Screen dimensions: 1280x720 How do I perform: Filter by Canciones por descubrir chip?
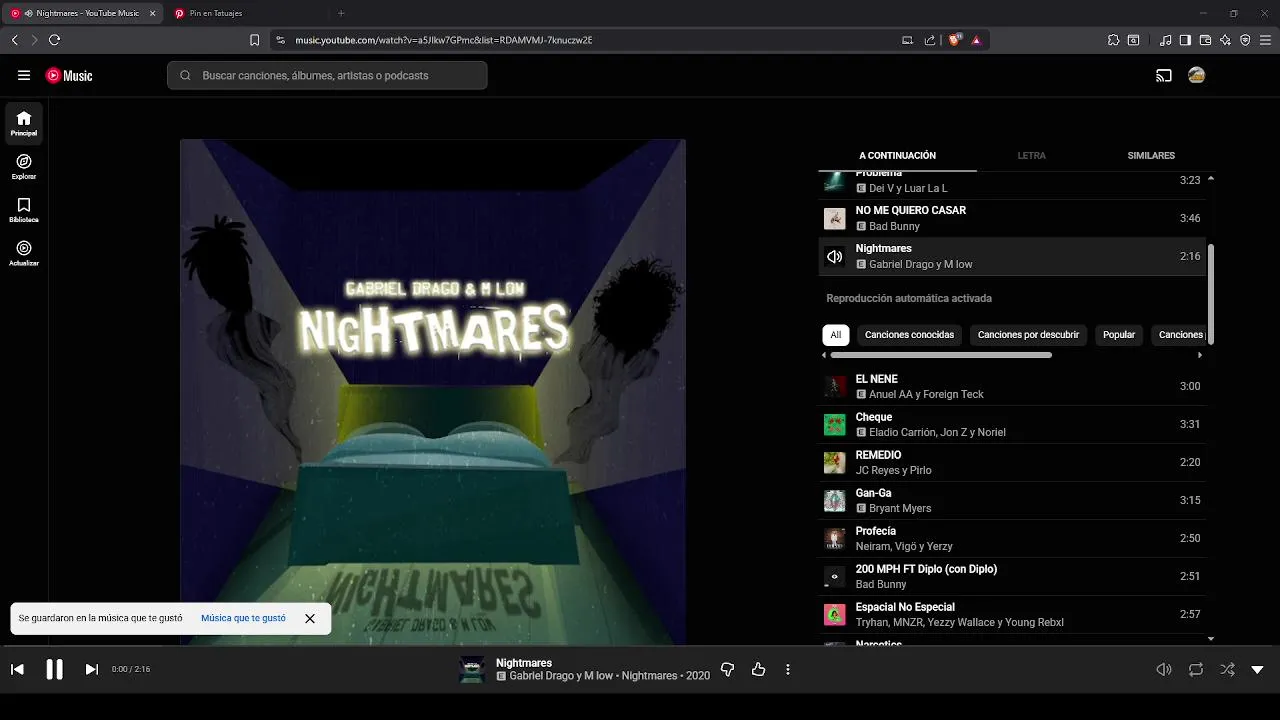(1028, 335)
